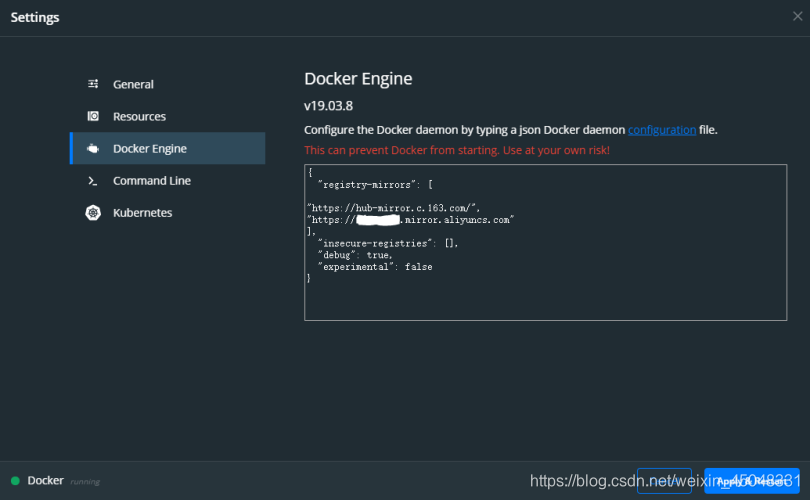Click the insecure-registries line
The image size is (810, 500).
[x=387, y=243]
